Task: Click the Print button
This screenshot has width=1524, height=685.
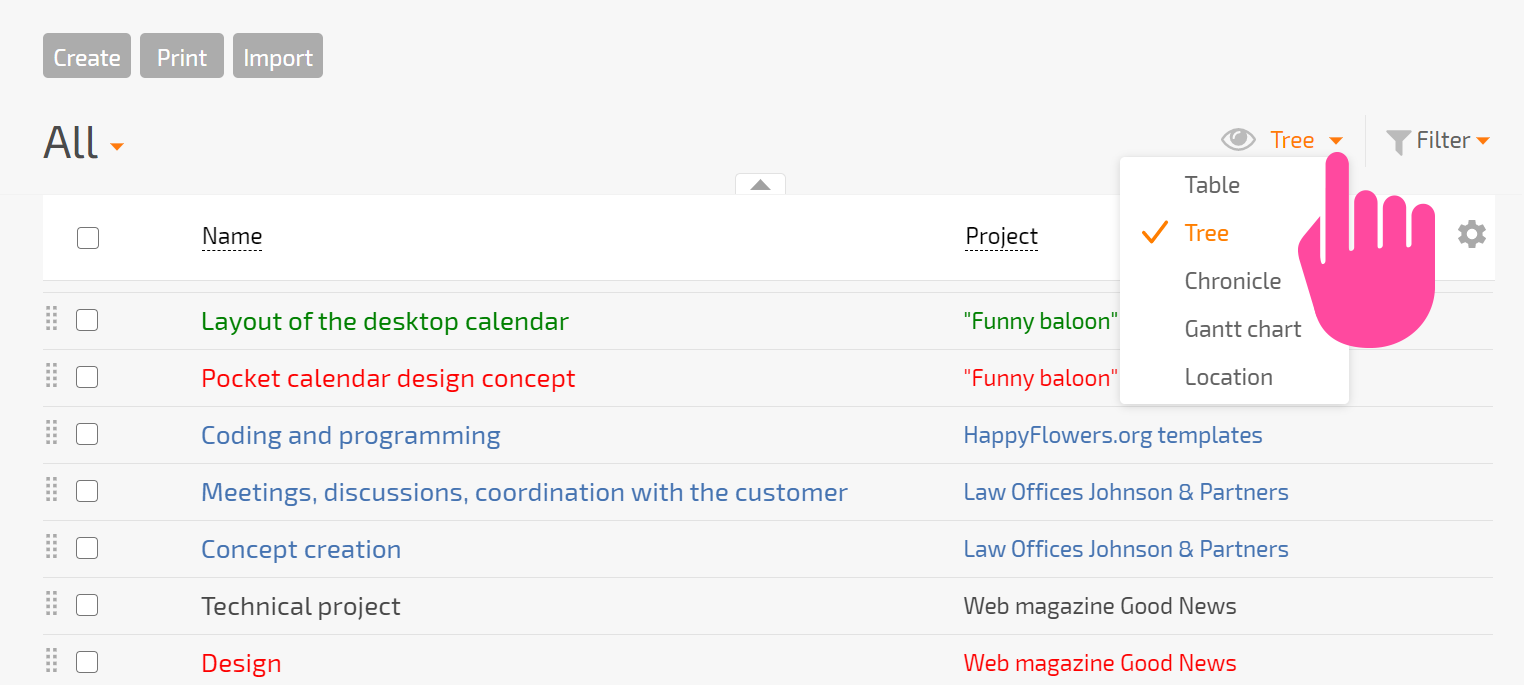Action: 182,56
